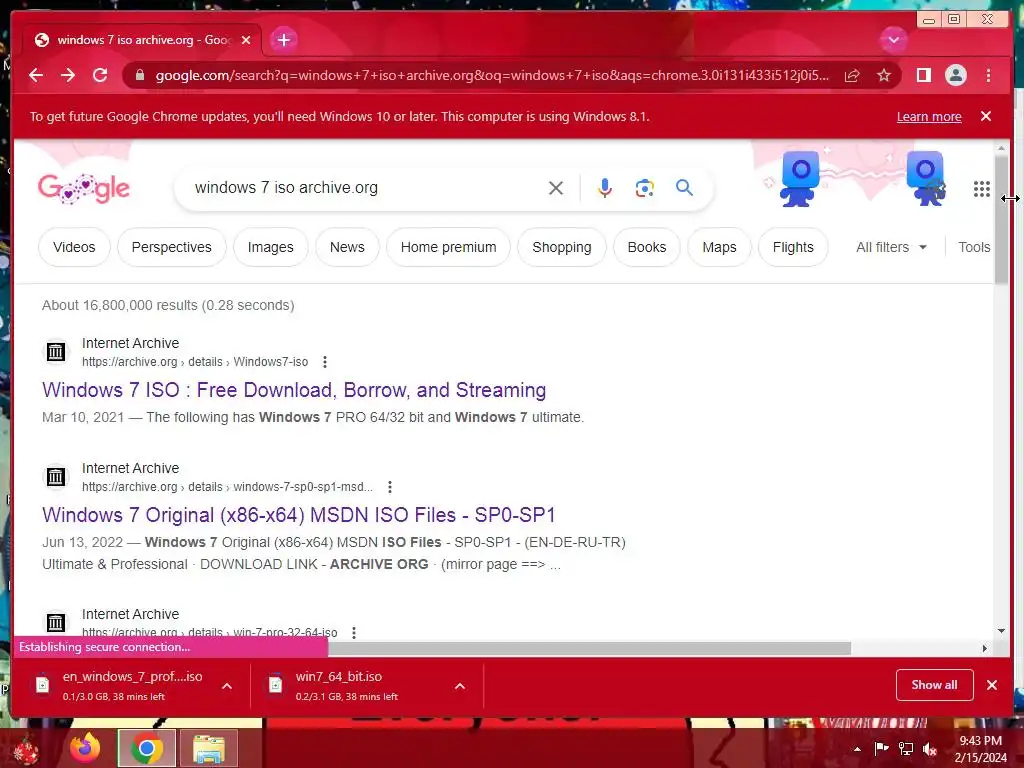Viewport: 1024px width, 768px height.
Task: Open File Explorer from taskbar
Action: coord(208,748)
